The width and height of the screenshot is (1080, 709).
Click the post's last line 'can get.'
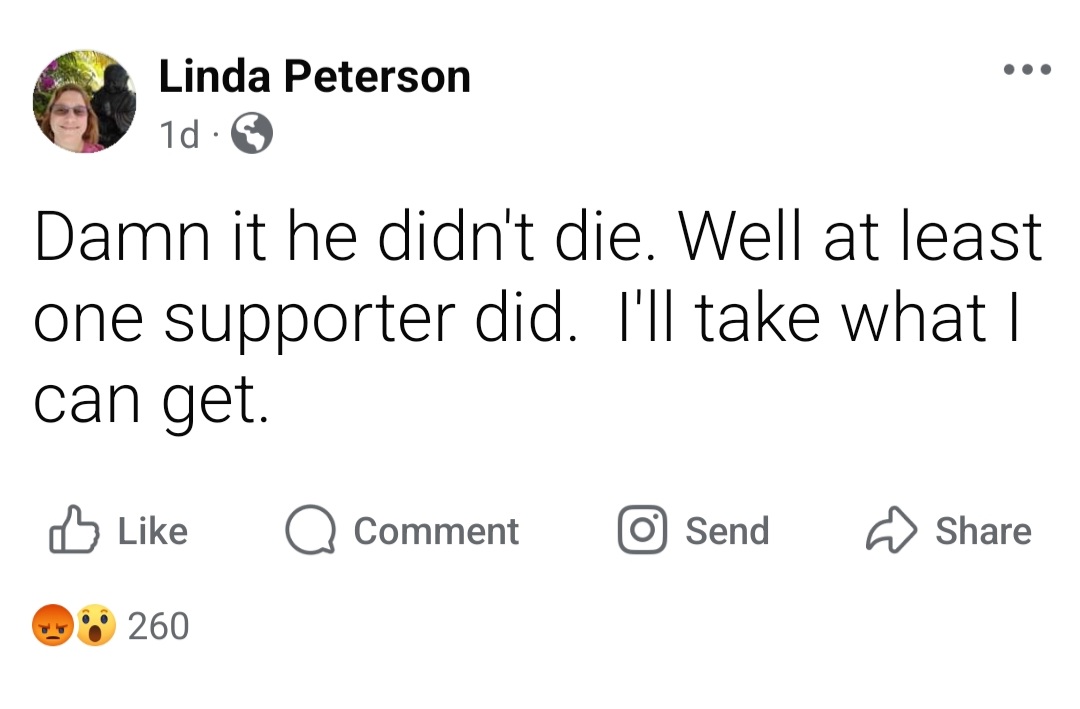(151, 402)
